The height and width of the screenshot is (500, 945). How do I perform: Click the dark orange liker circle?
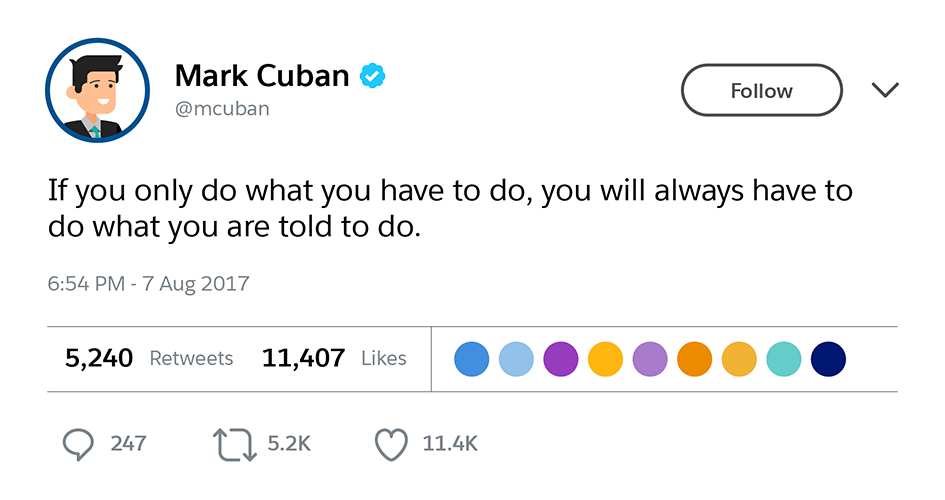694,358
